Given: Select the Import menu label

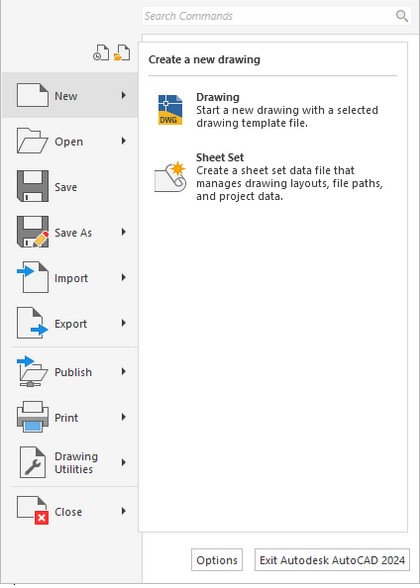Looking at the screenshot, I should (x=71, y=278).
